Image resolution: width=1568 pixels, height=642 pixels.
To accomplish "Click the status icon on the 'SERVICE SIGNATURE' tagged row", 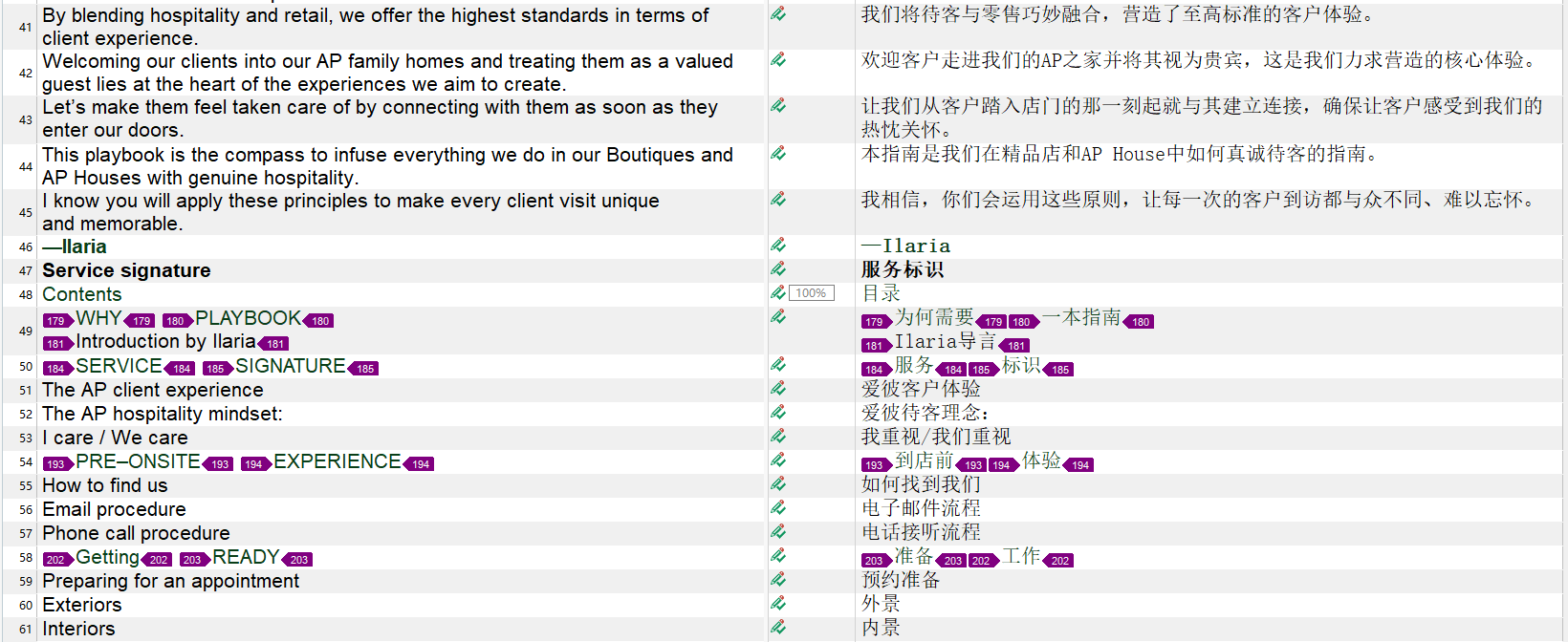I will coord(778,364).
